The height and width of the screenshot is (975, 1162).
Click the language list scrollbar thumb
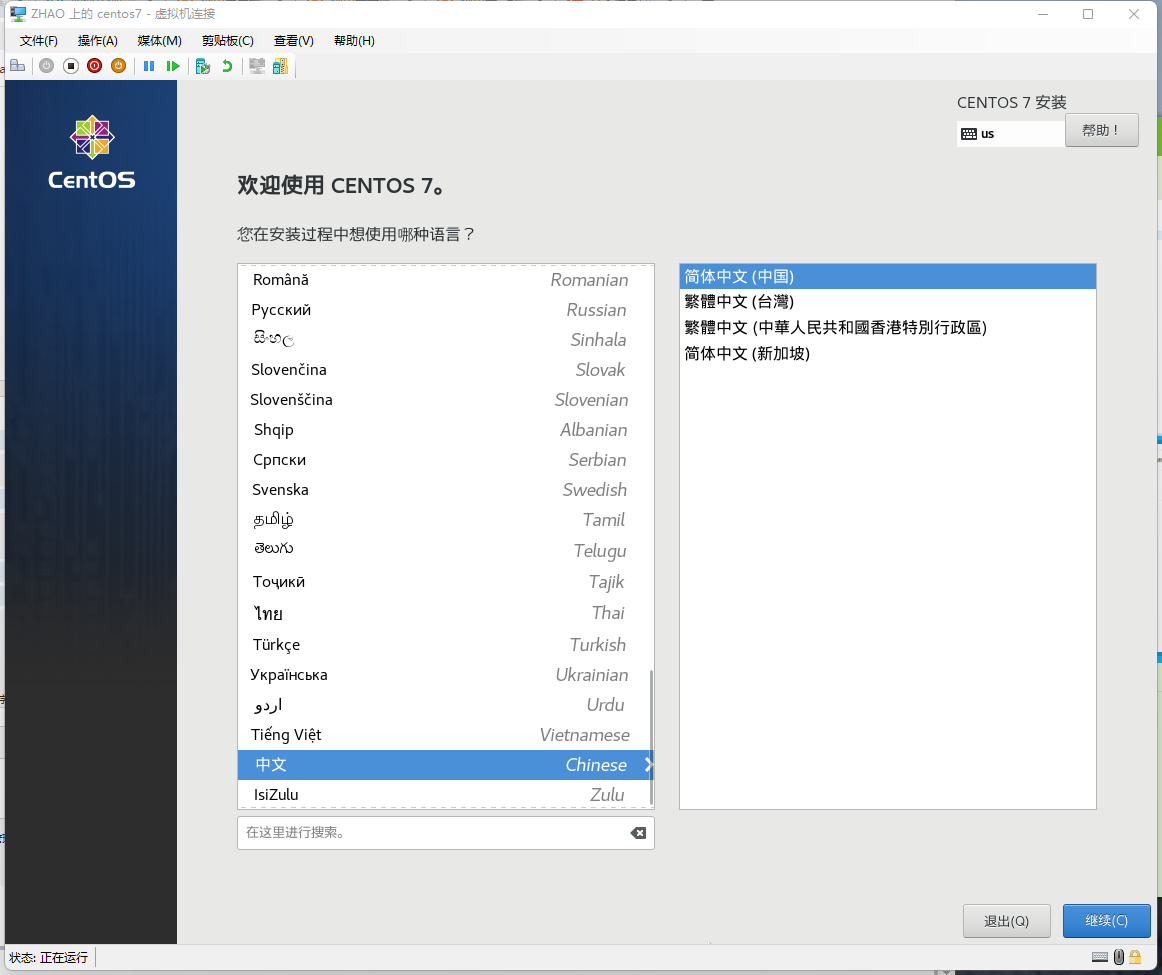651,738
